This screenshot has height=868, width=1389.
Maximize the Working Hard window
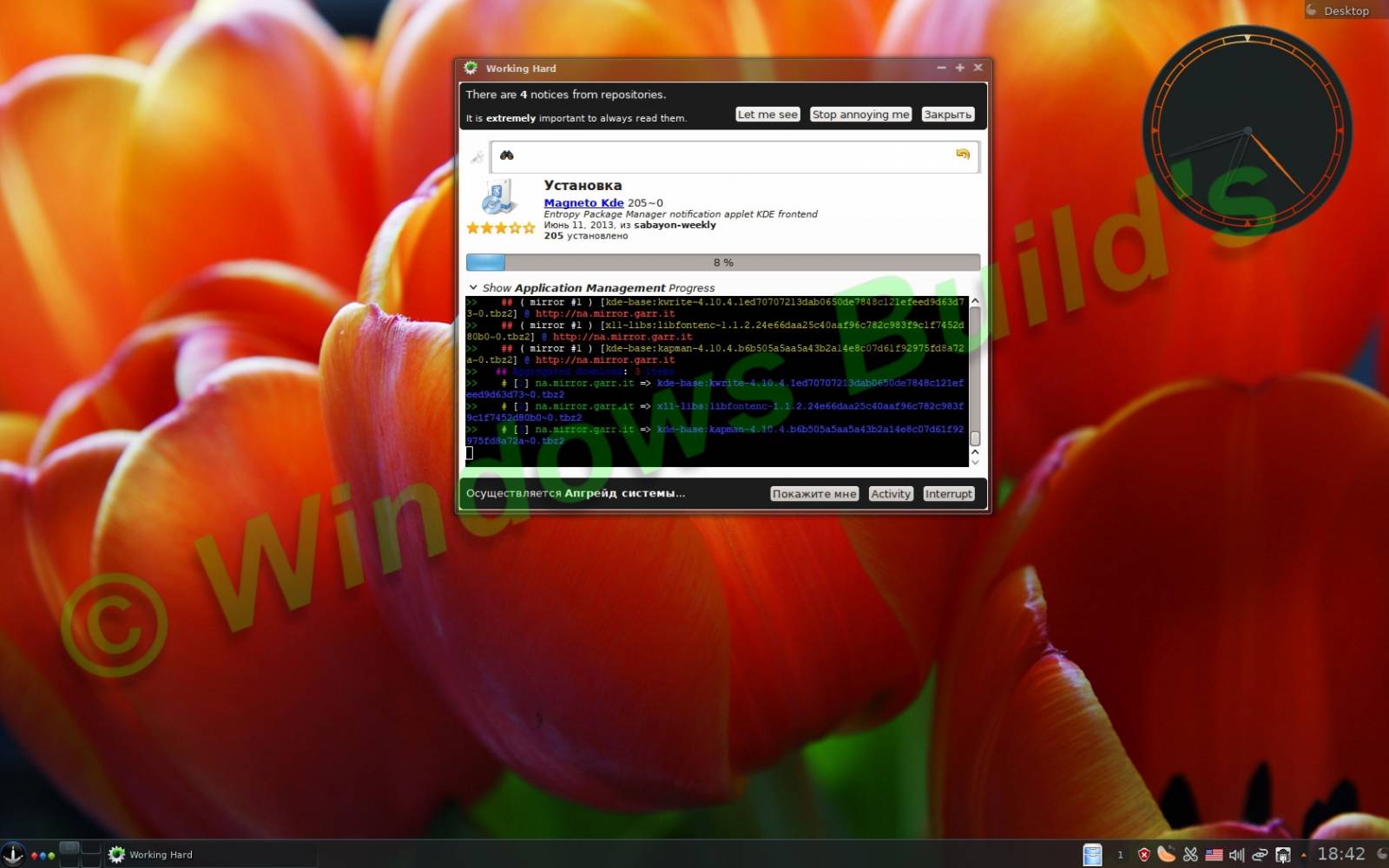click(959, 68)
